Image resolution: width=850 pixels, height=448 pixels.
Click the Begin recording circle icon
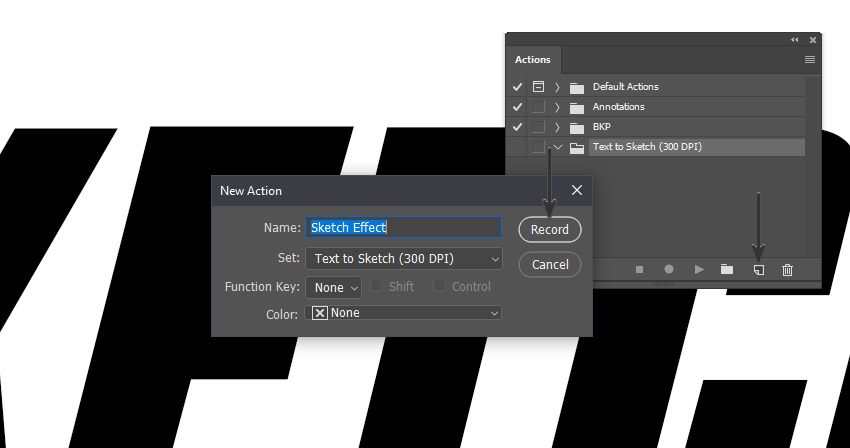point(669,270)
